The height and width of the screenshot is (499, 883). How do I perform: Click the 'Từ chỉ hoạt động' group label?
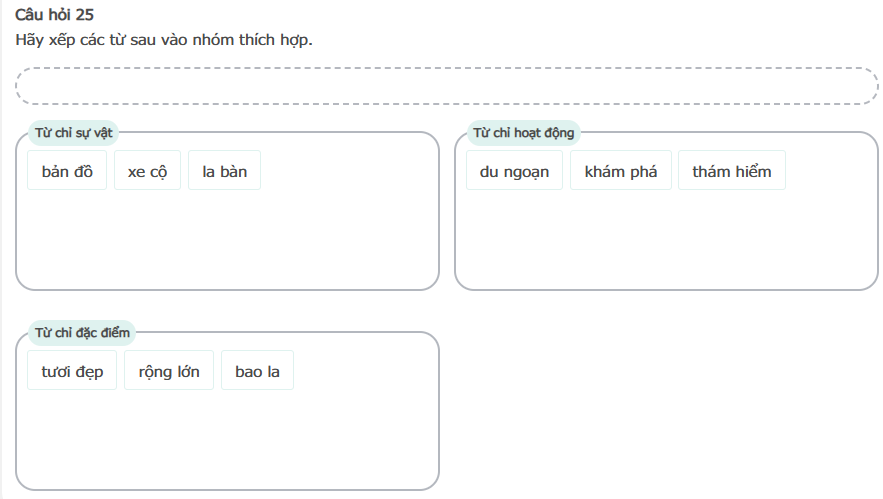tap(523, 133)
